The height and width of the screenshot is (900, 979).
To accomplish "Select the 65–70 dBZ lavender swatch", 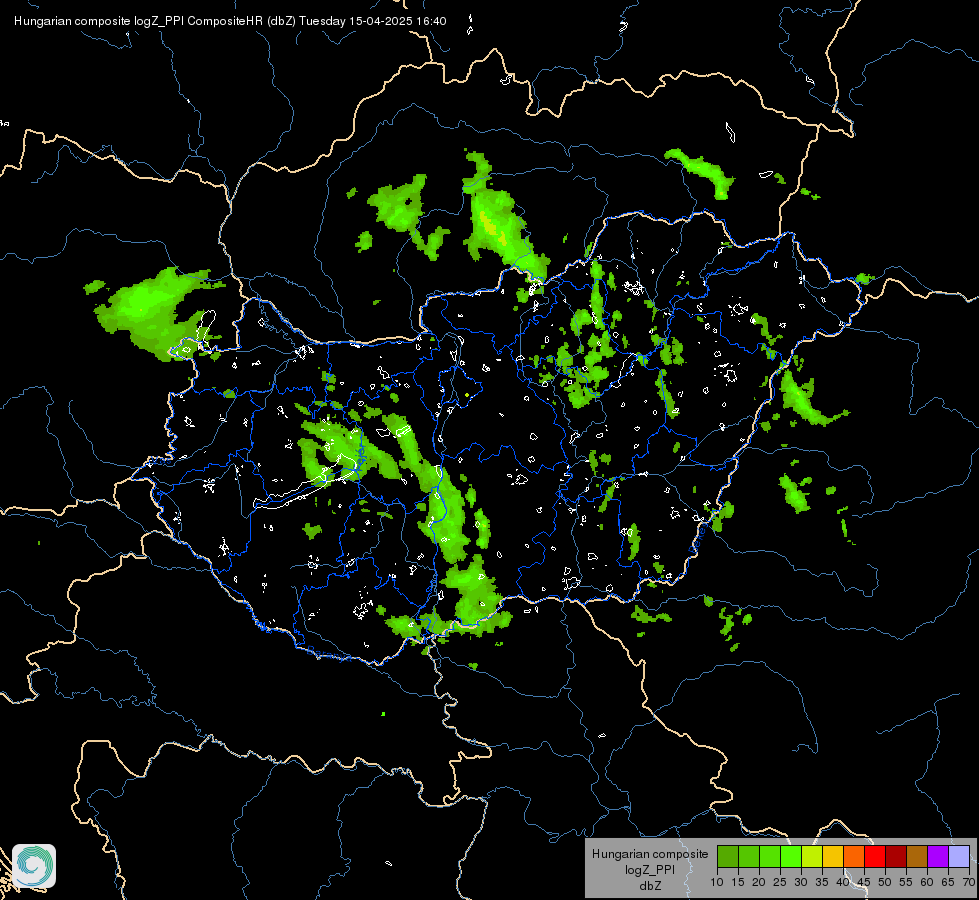I will [x=959, y=856].
